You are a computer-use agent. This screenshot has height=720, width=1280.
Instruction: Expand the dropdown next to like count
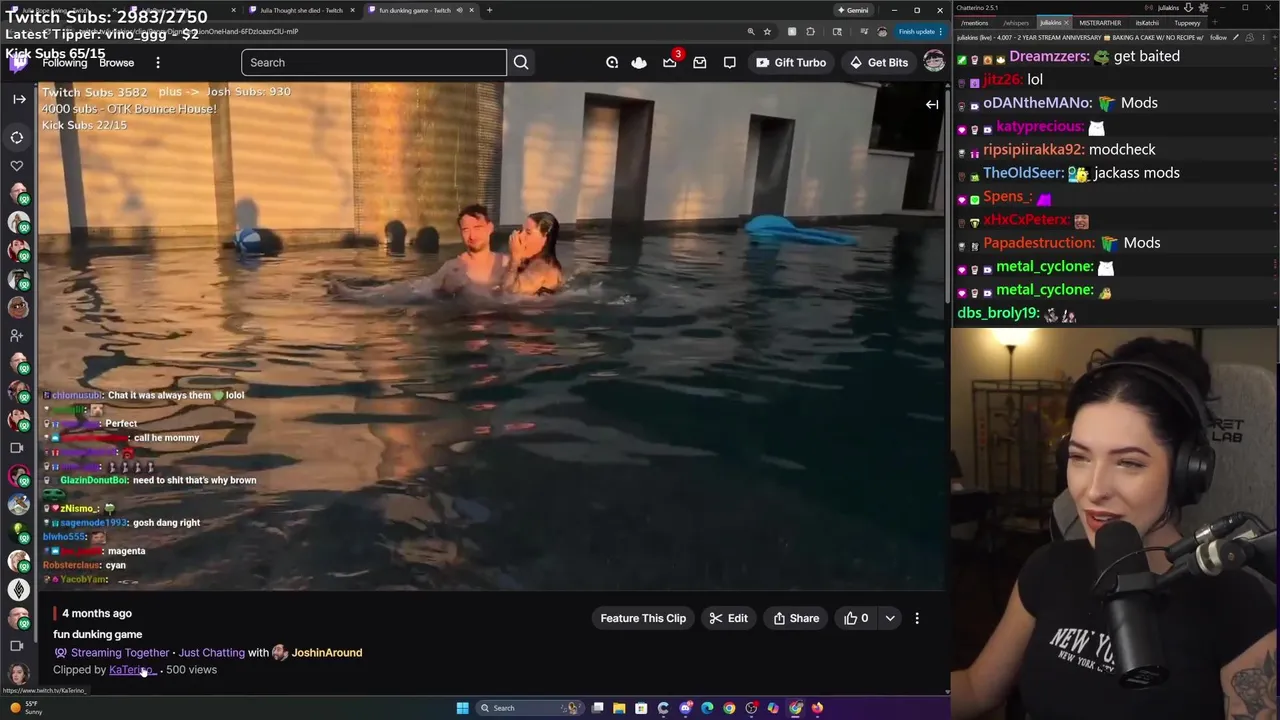click(890, 618)
